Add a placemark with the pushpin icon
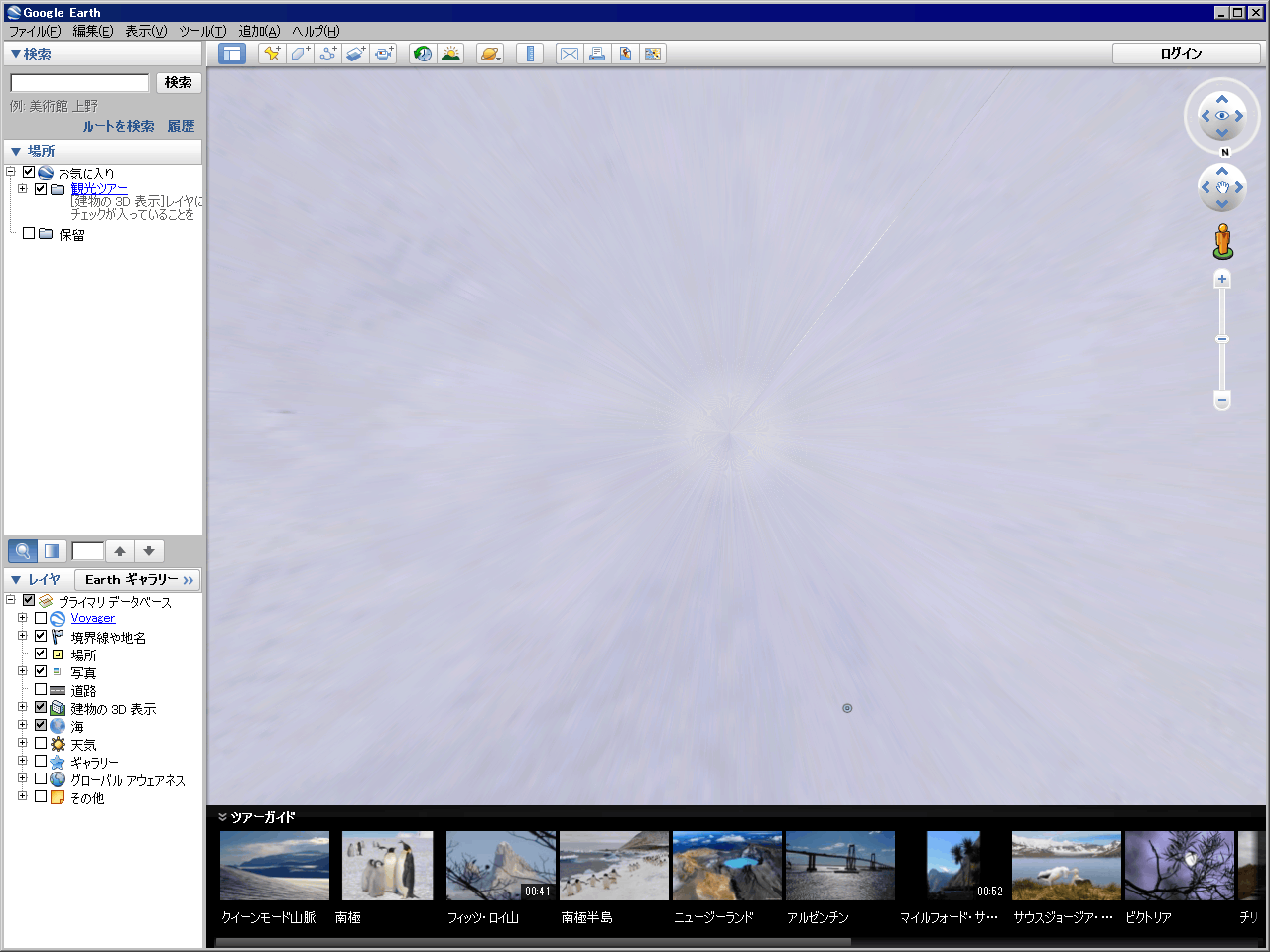The image size is (1270, 952). click(x=271, y=54)
